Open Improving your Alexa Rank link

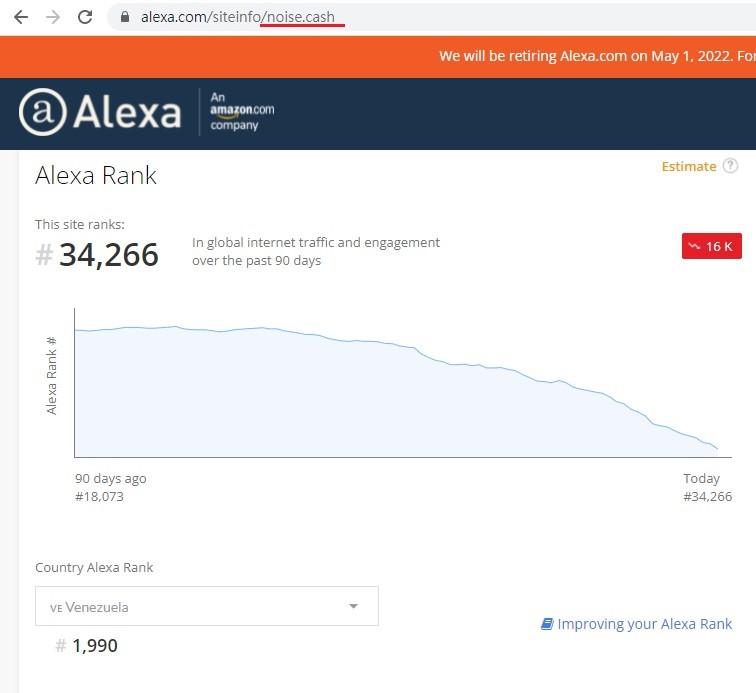[645, 624]
